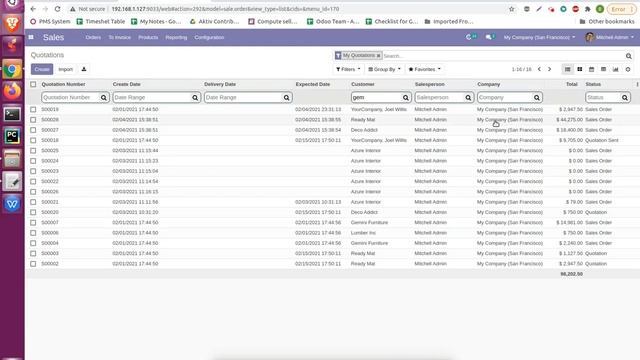Open optional columns menu at table header
The image size is (640, 360).
637,84
